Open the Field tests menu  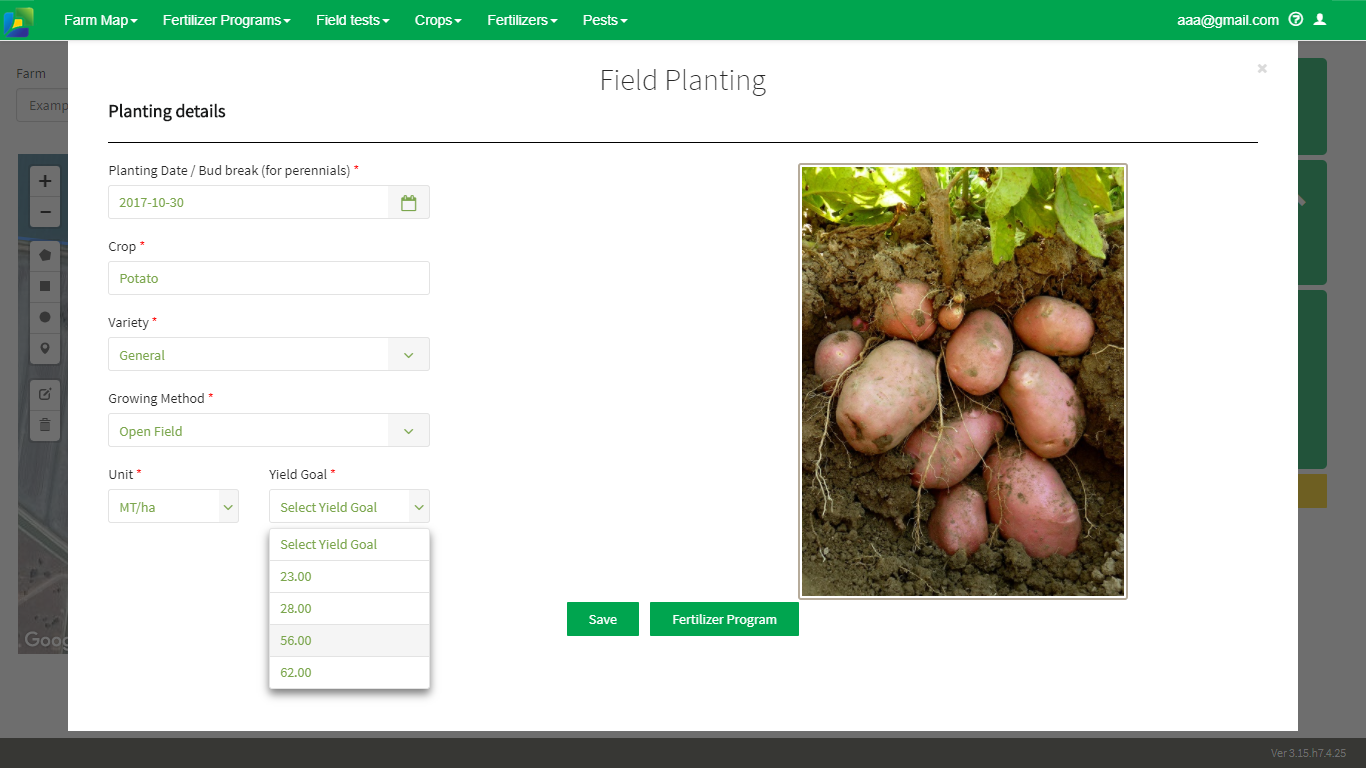point(353,20)
